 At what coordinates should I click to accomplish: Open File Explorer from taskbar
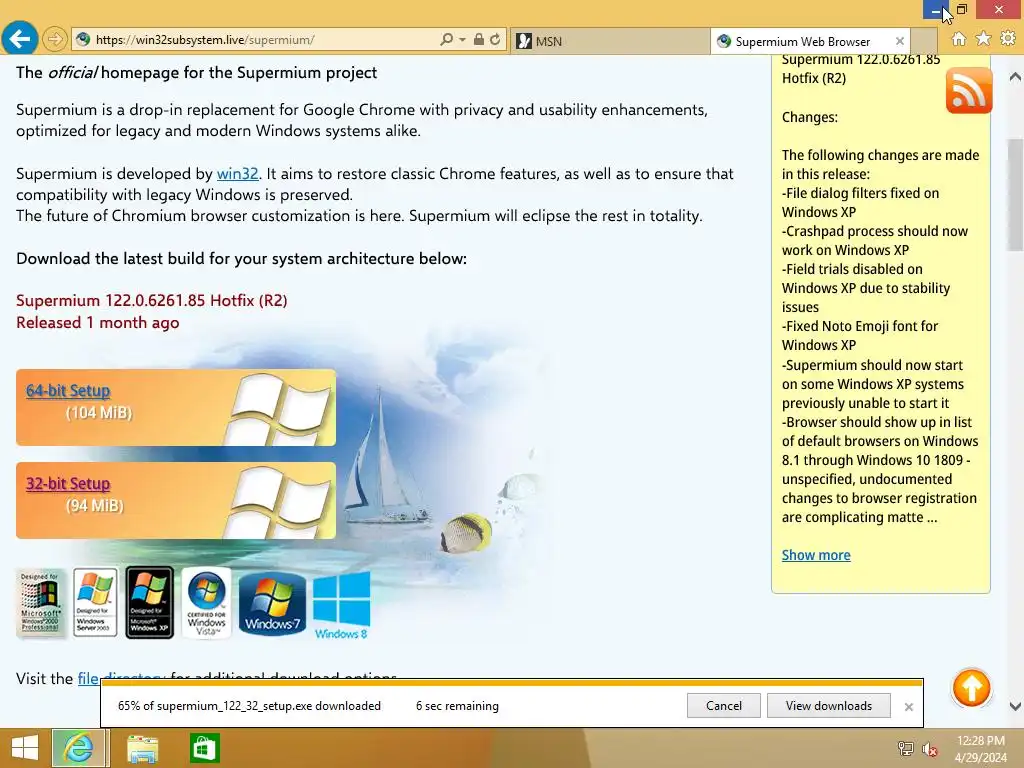tap(142, 748)
